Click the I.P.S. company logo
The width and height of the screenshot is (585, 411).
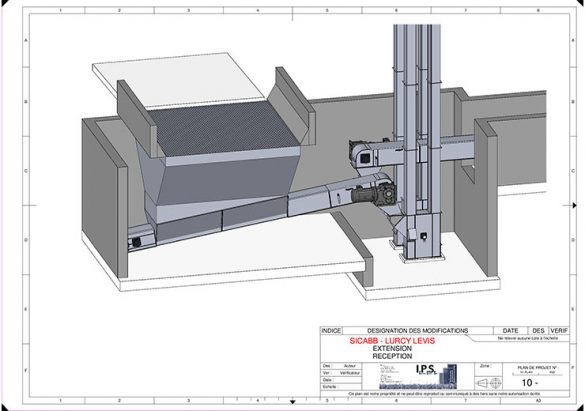coord(418,376)
